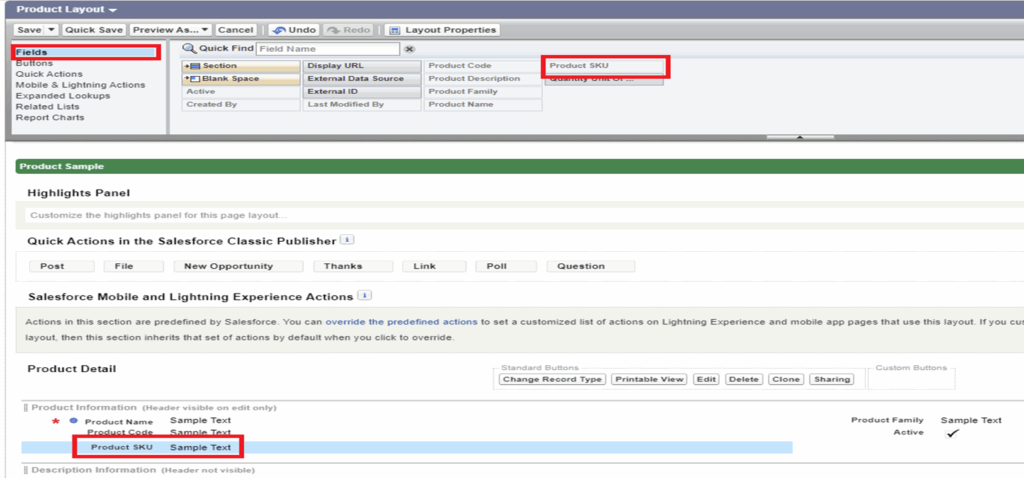This screenshot has width=1024, height=478.
Task: Click the Quick Save button
Action: tap(94, 30)
